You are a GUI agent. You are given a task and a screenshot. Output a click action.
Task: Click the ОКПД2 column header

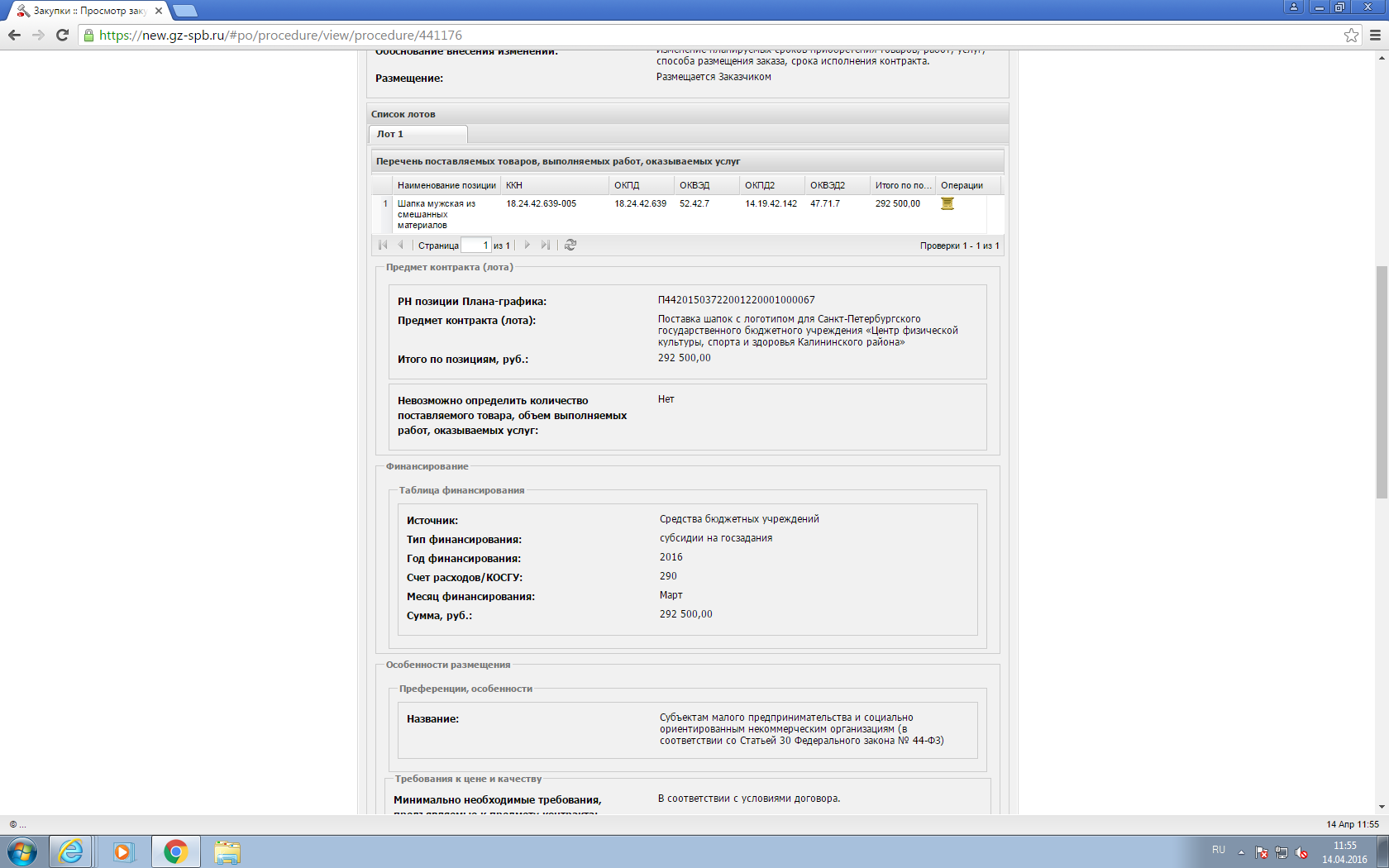[772, 185]
